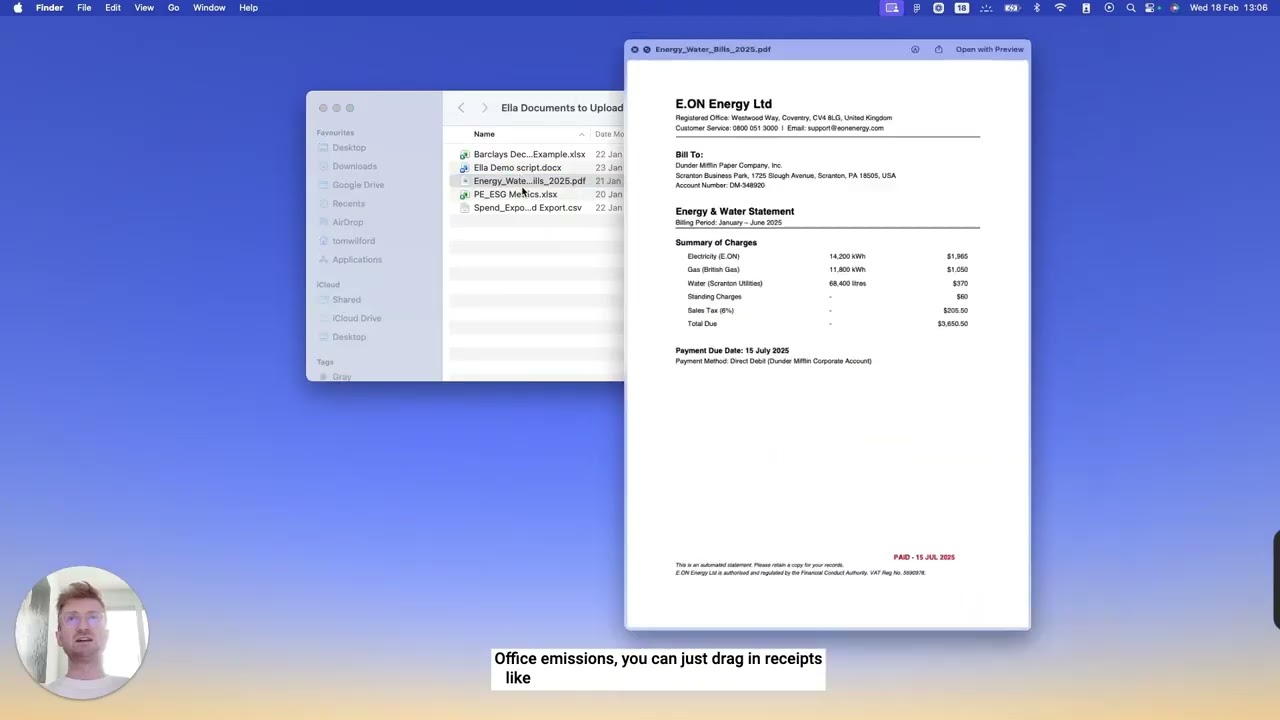
Task: Open Google Drive in Finder sidebar
Action: (358, 185)
